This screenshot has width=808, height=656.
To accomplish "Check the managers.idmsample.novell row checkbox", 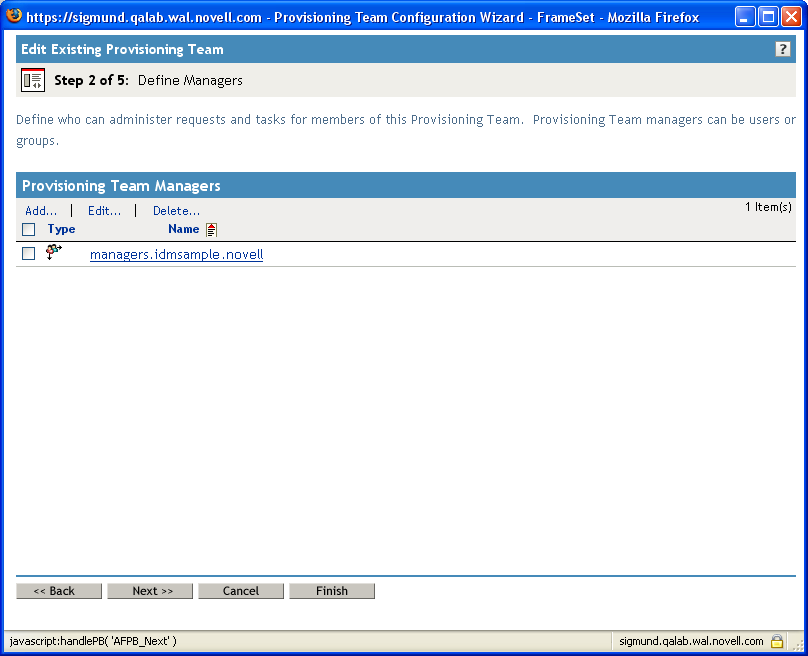I will tap(29, 254).
